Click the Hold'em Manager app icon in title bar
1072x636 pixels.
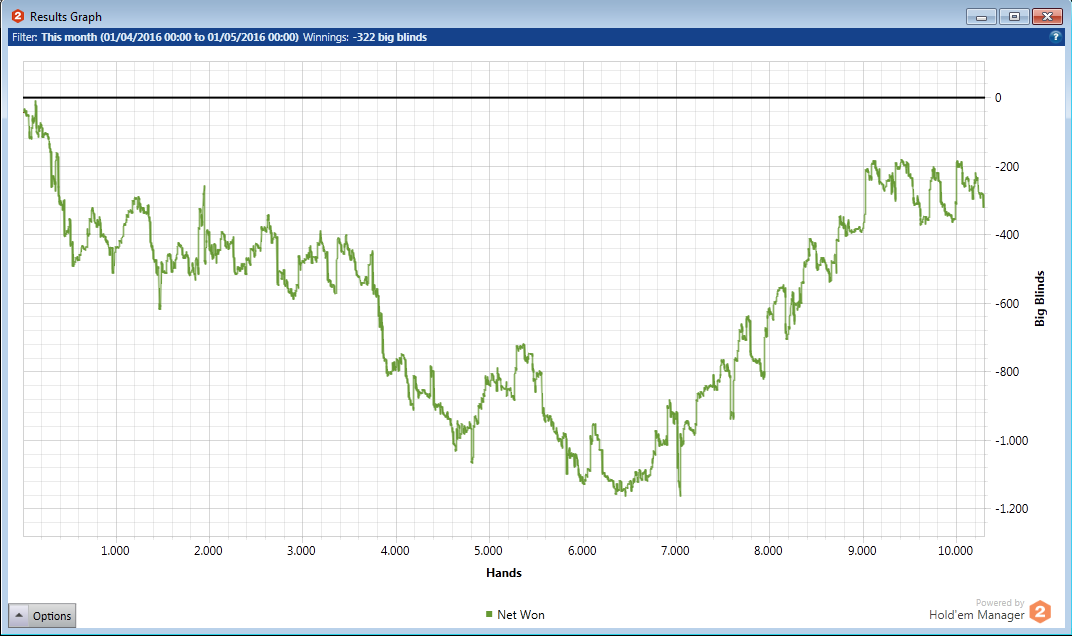pyautogui.click(x=18, y=16)
